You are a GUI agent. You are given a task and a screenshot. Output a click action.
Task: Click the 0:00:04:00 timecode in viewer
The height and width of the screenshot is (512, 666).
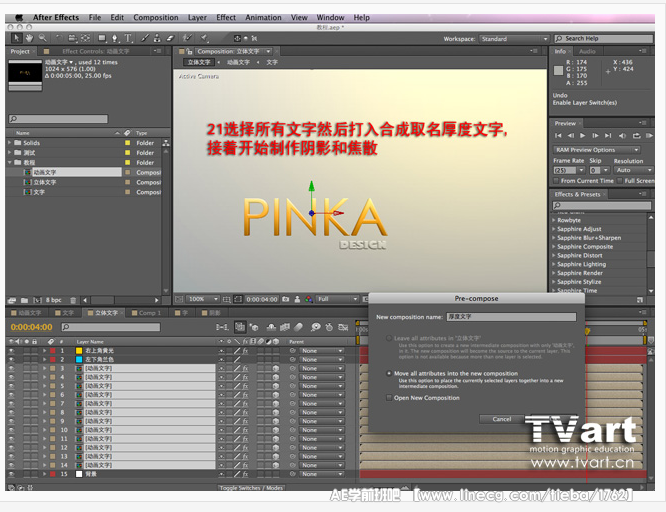pyautogui.click(x=262, y=299)
